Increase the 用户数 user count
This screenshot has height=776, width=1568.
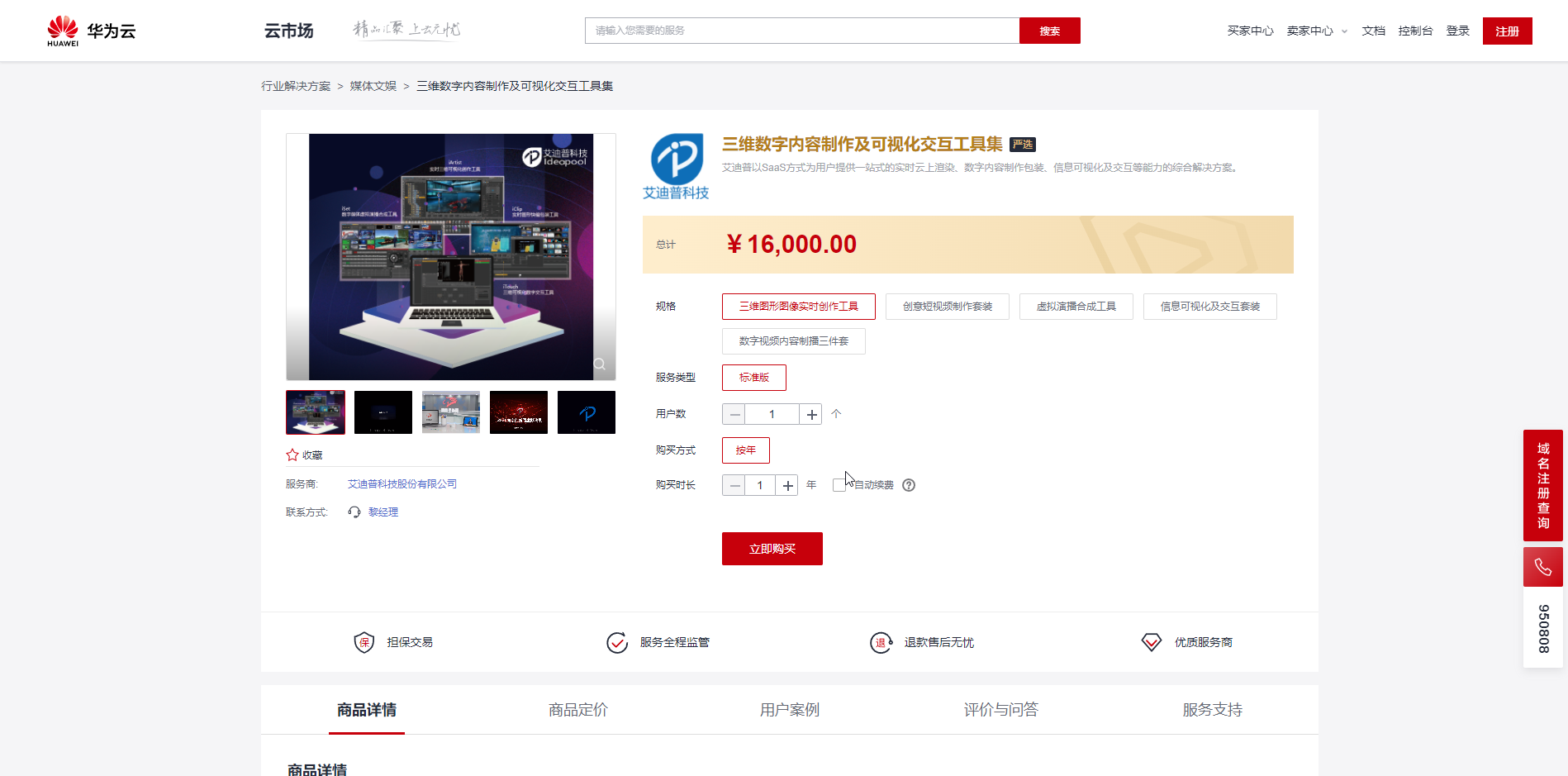point(811,414)
